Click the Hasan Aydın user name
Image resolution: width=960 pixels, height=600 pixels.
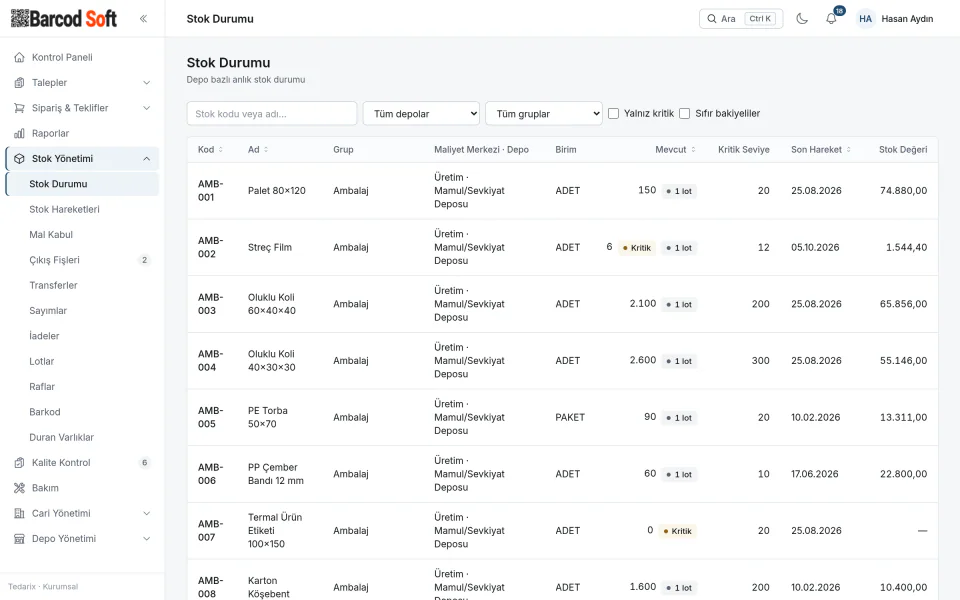[x=907, y=19]
